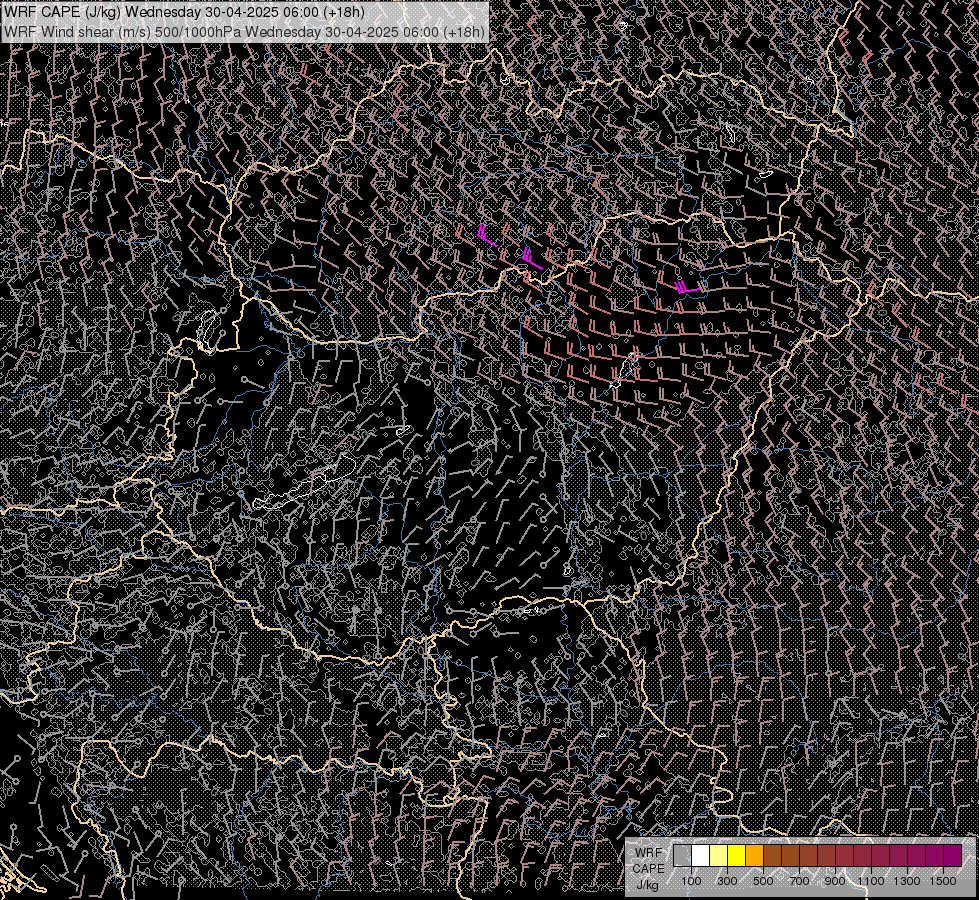Click the gray swatch in CAPE legend
This screenshot has width=979, height=900.
pyautogui.click(x=682, y=856)
